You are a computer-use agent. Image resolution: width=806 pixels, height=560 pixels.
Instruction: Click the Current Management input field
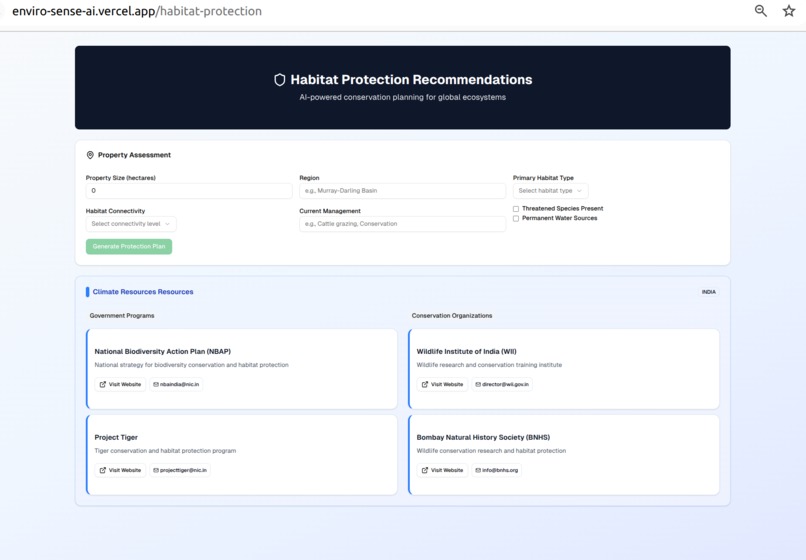coord(402,224)
